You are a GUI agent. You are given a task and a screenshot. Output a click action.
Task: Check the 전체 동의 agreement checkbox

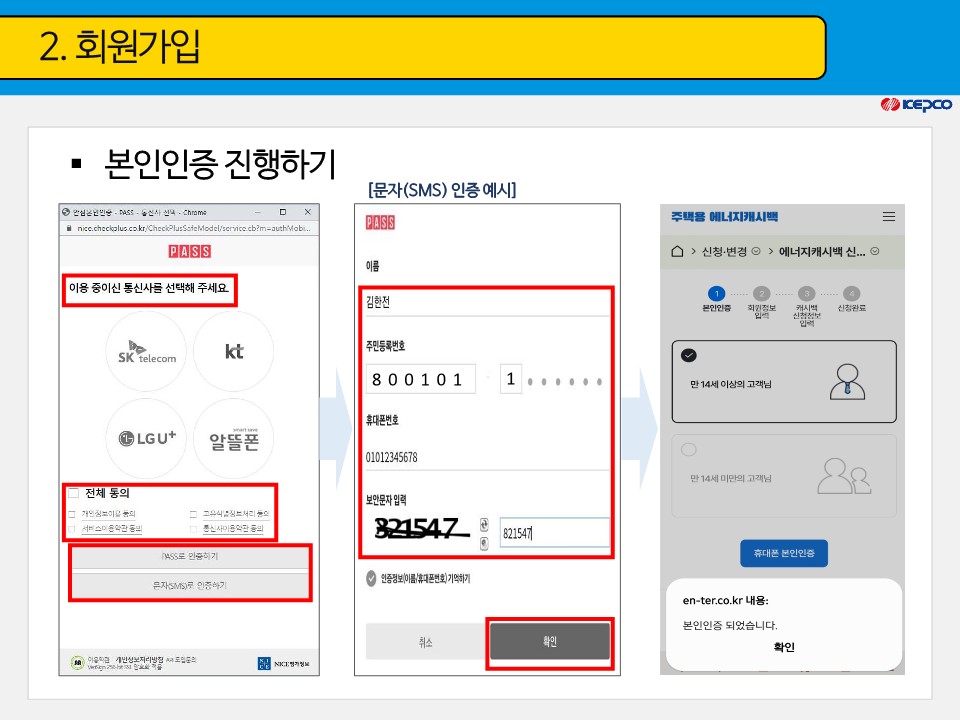[72, 491]
